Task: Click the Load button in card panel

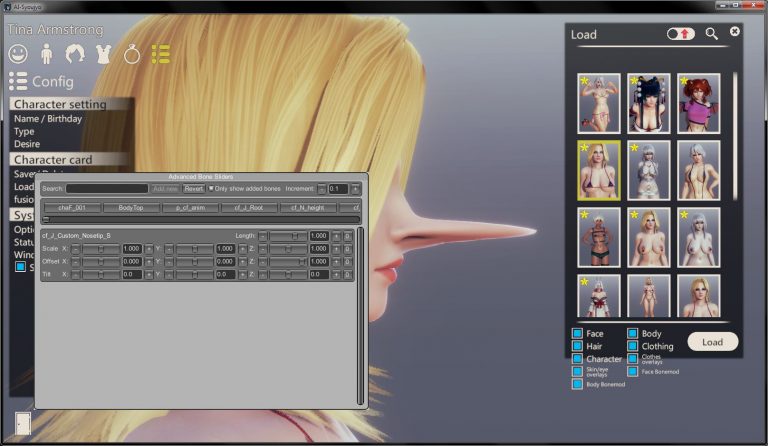Action: (712, 342)
